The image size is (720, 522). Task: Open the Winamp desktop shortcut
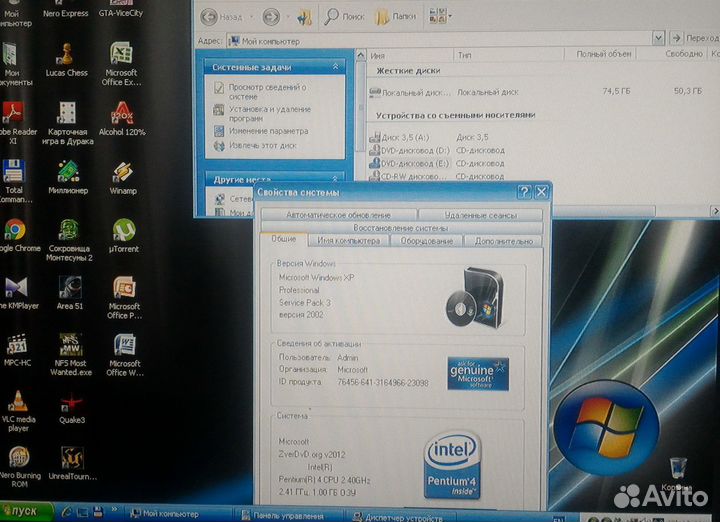(123, 178)
